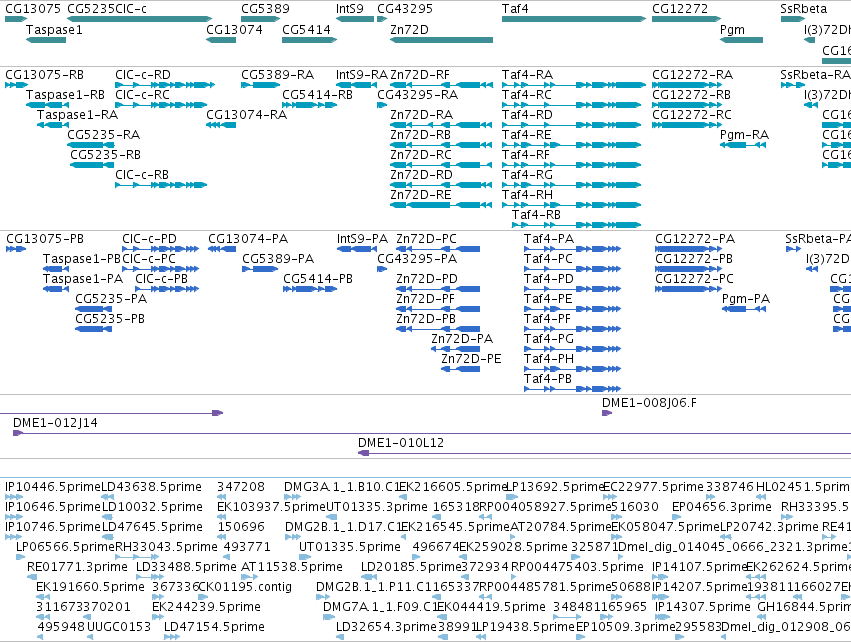Screen dimensions: 851x642
Task: Click protein CG12272-PB glyph
Action: (x=687, y=269)
